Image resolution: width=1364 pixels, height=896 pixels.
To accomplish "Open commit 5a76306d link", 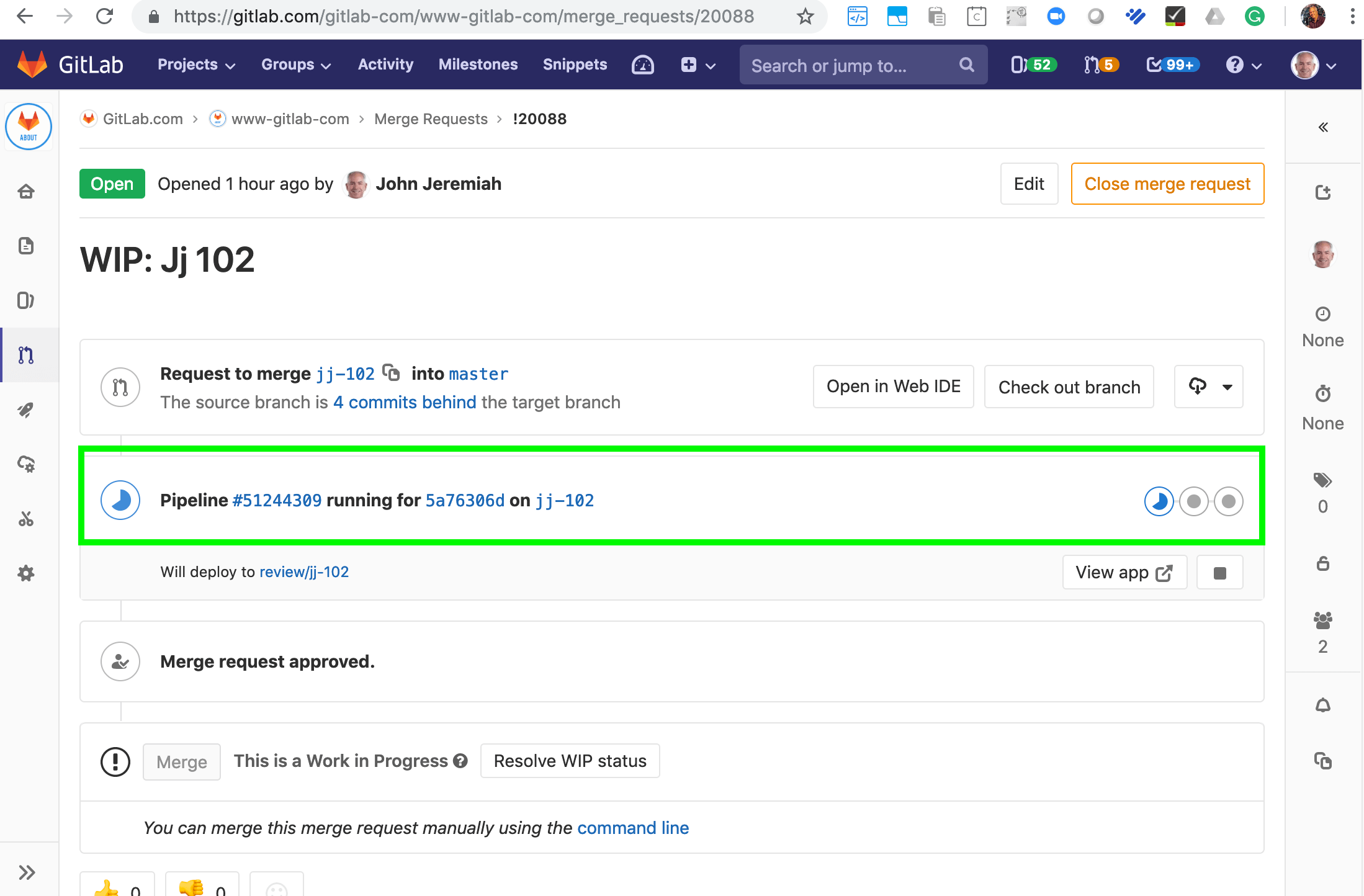I will click(465, 500).
